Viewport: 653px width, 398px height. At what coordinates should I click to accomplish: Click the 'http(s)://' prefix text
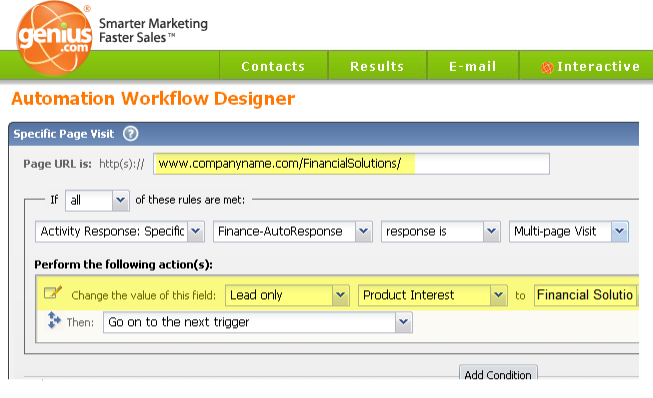(x=122, y=164)
